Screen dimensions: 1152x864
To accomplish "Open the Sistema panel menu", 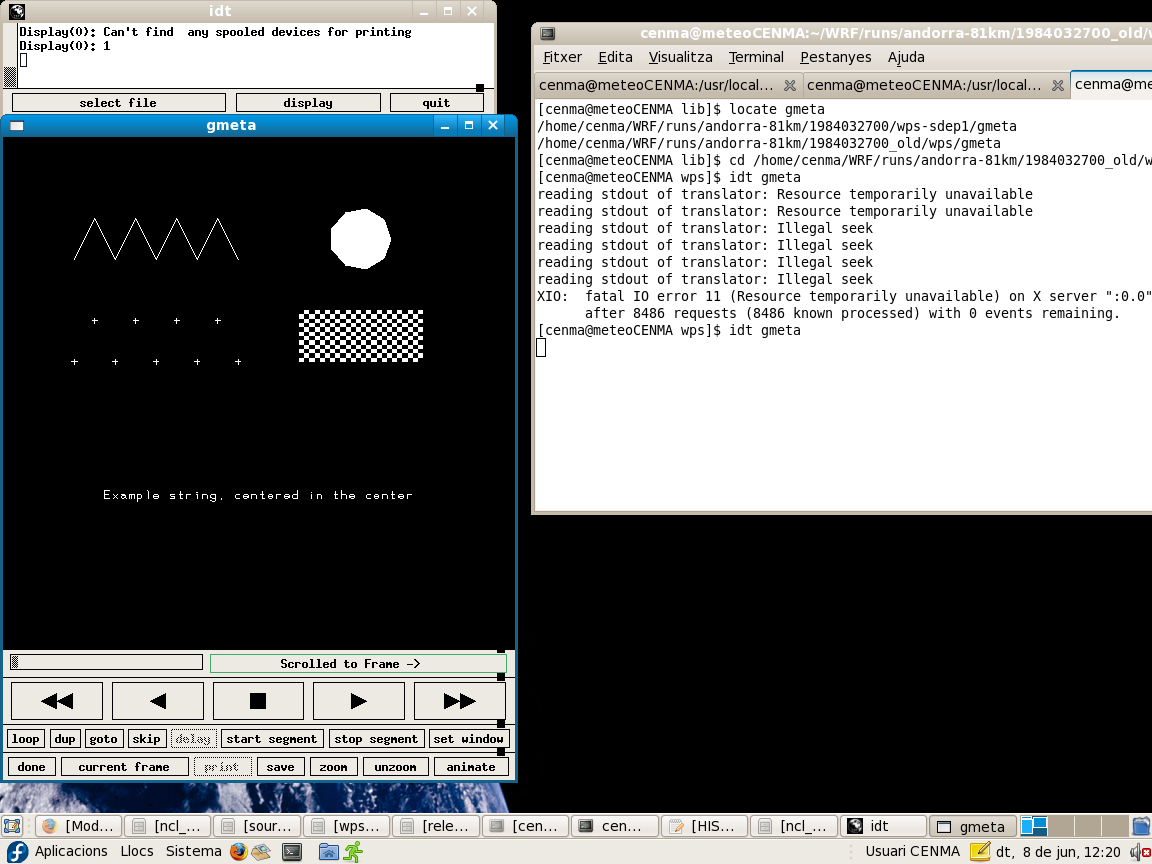I will [193, 852].
